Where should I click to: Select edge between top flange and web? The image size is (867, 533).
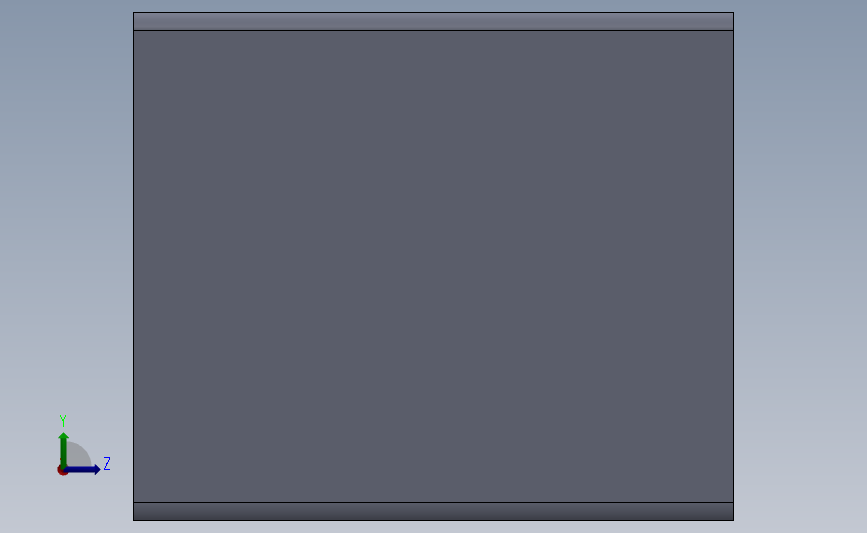434,30
